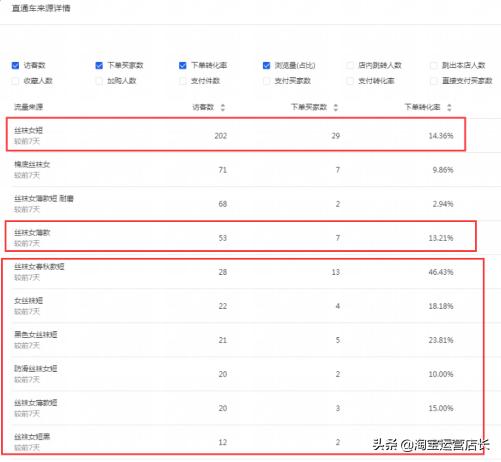
Task: Select keyword 丝袜女薄款 with 53 visitors
Action: (x=32, y=233)
